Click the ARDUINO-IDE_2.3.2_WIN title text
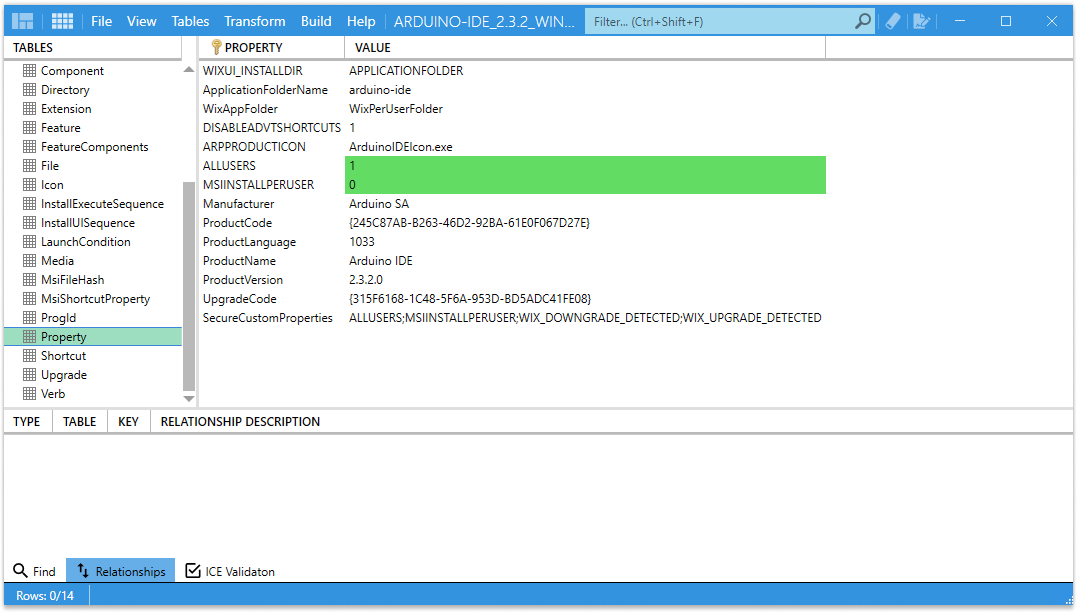This screenshot has width=1077, height=613. click(484, 21)
